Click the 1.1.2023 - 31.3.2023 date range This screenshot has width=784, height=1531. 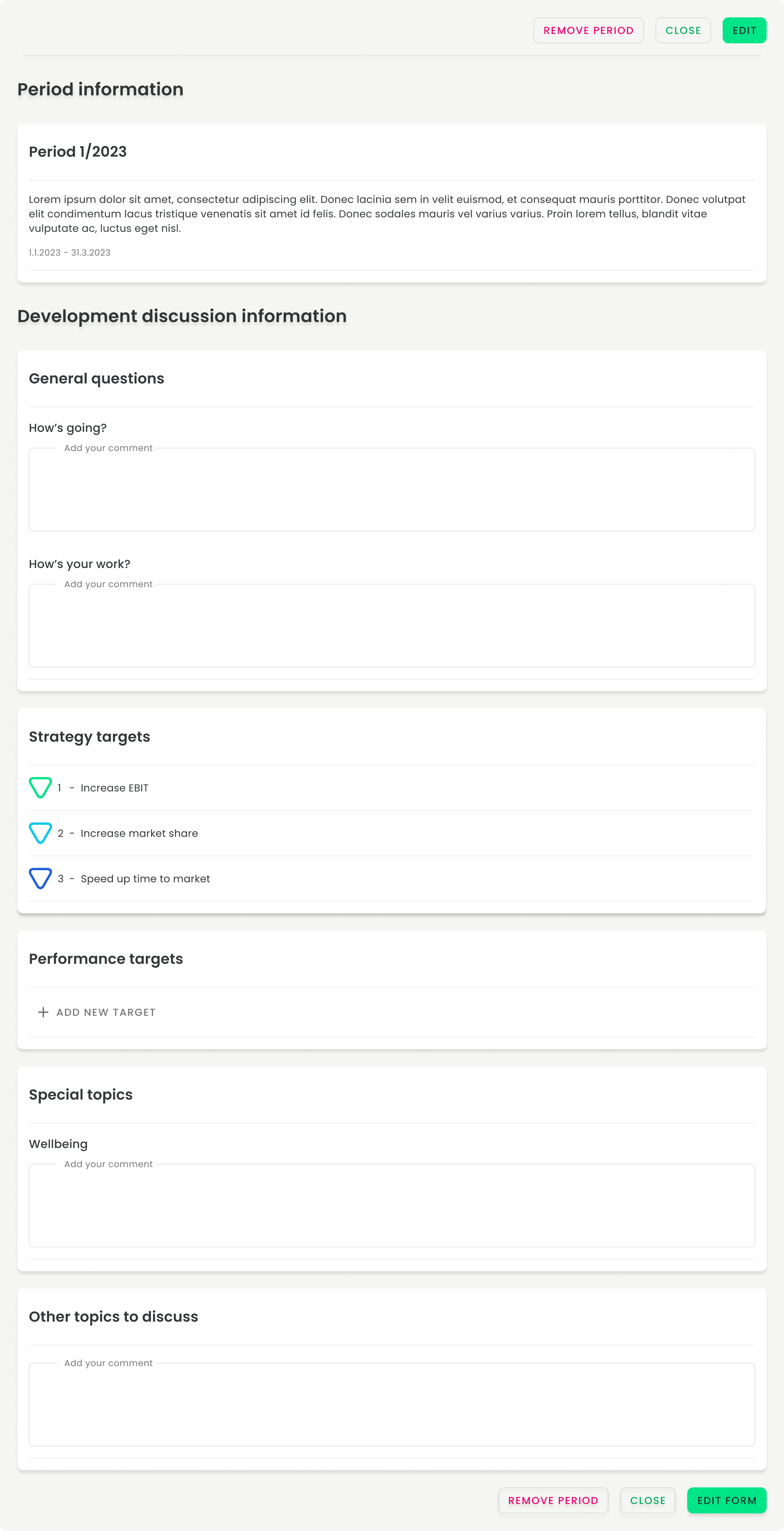[70, 253]
